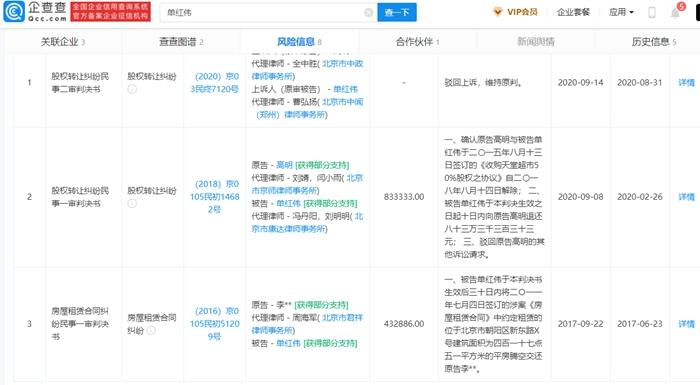Select date 2020-02-26 in row 2
Screen dimensions: 700x385
[640, 197]
